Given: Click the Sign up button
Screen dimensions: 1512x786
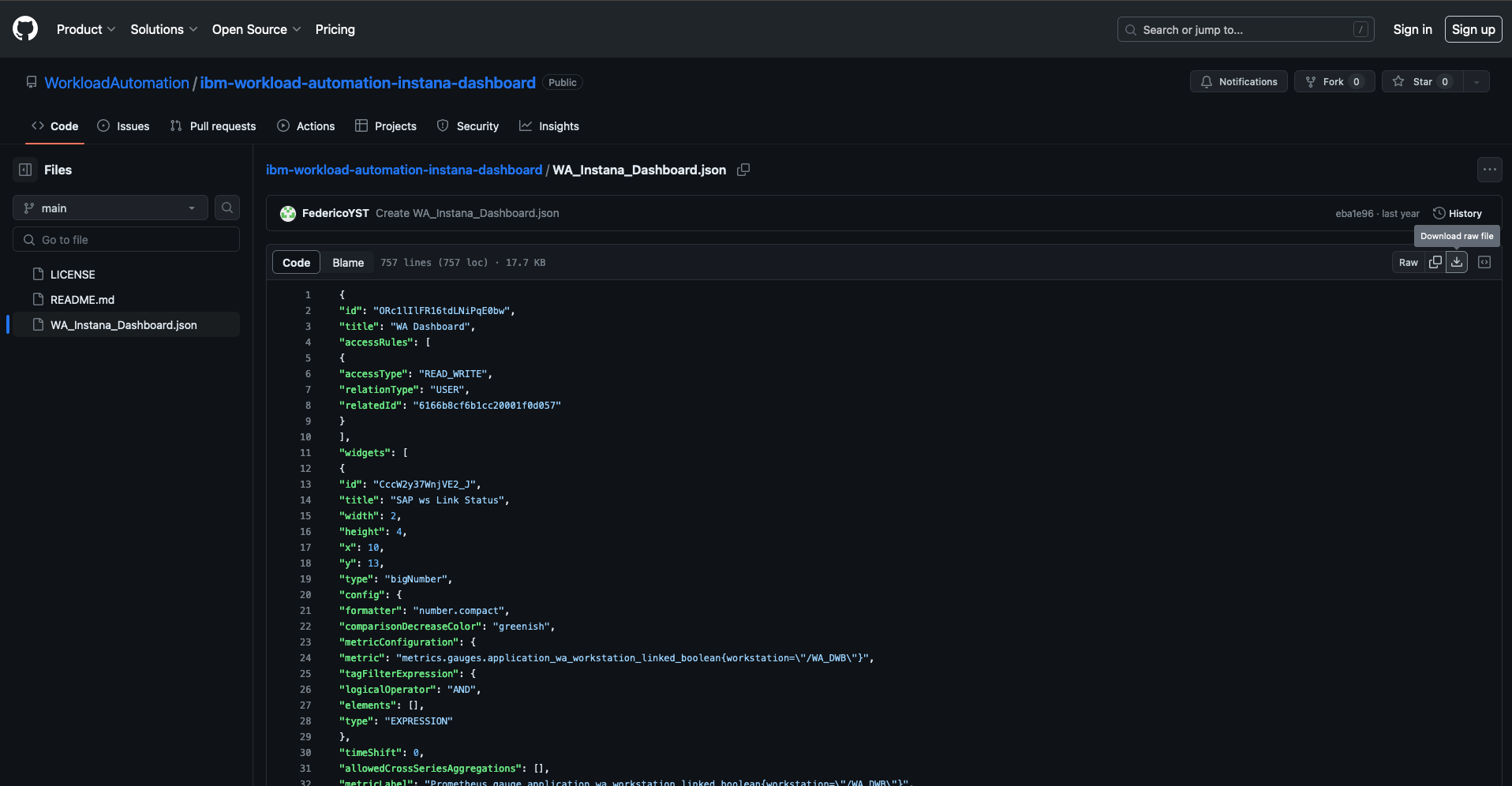Looking at the screenshot, I should tap(1473, 29).
